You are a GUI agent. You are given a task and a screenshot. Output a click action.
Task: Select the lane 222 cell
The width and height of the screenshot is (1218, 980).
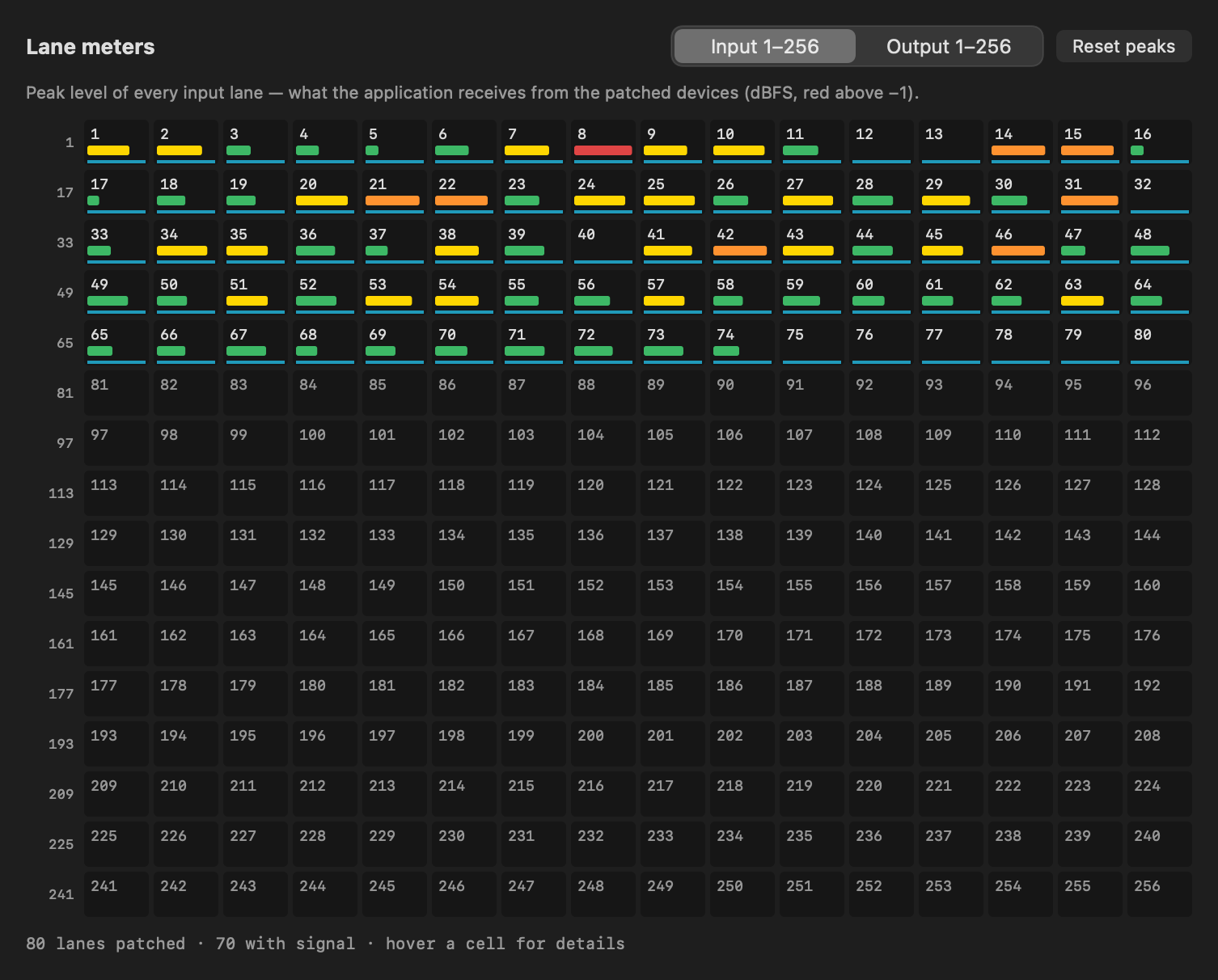click(x=1021, y=795)
